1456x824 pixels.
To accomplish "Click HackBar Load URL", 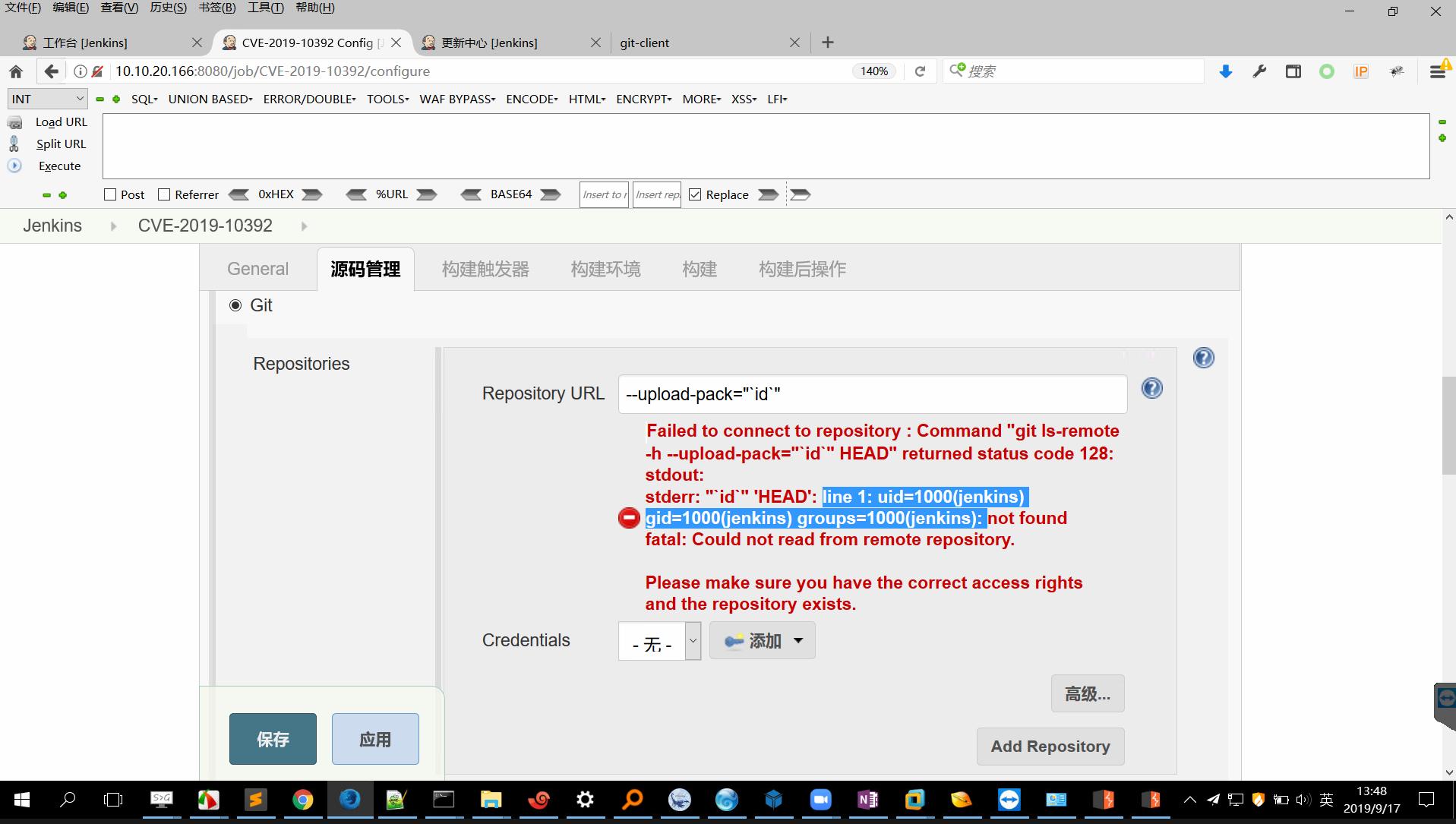I will pyautogui.click(x=61, y=122).
